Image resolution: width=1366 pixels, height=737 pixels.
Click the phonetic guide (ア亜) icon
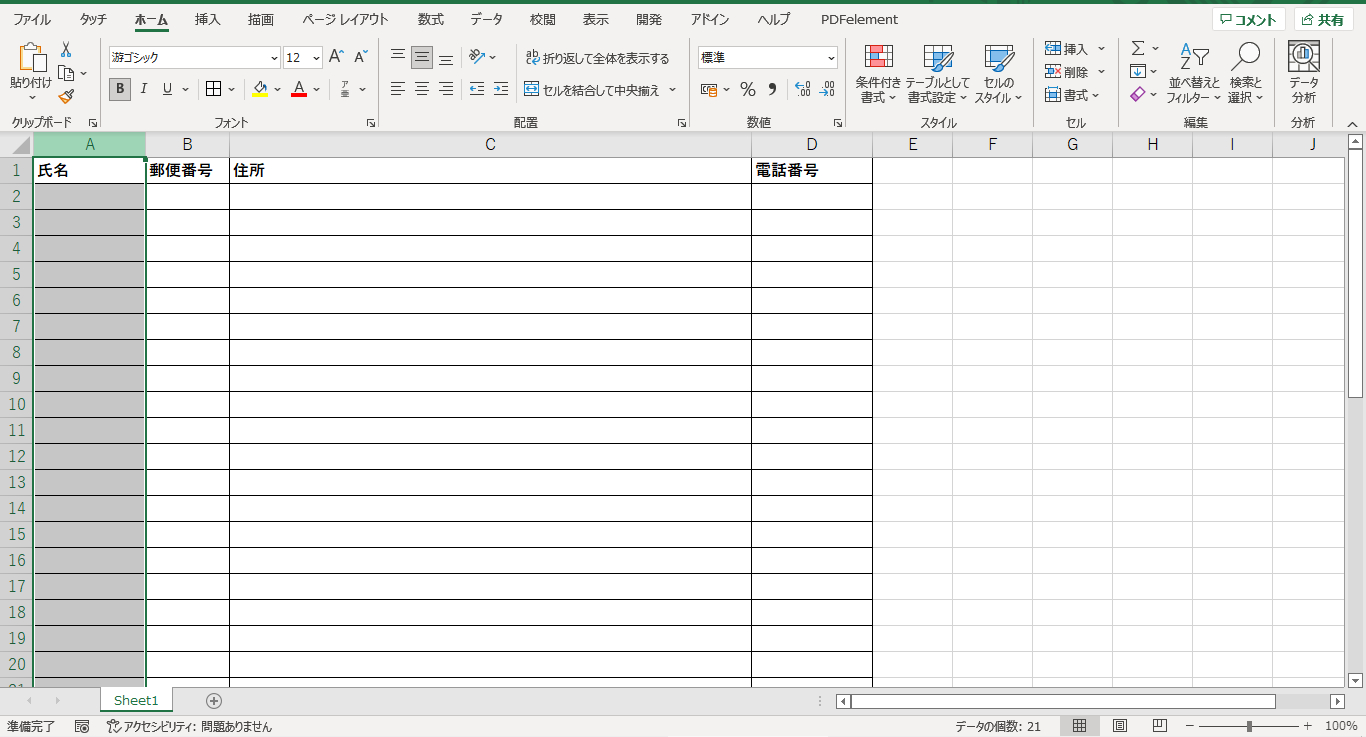pyautogui.click(x=345, y=89)
